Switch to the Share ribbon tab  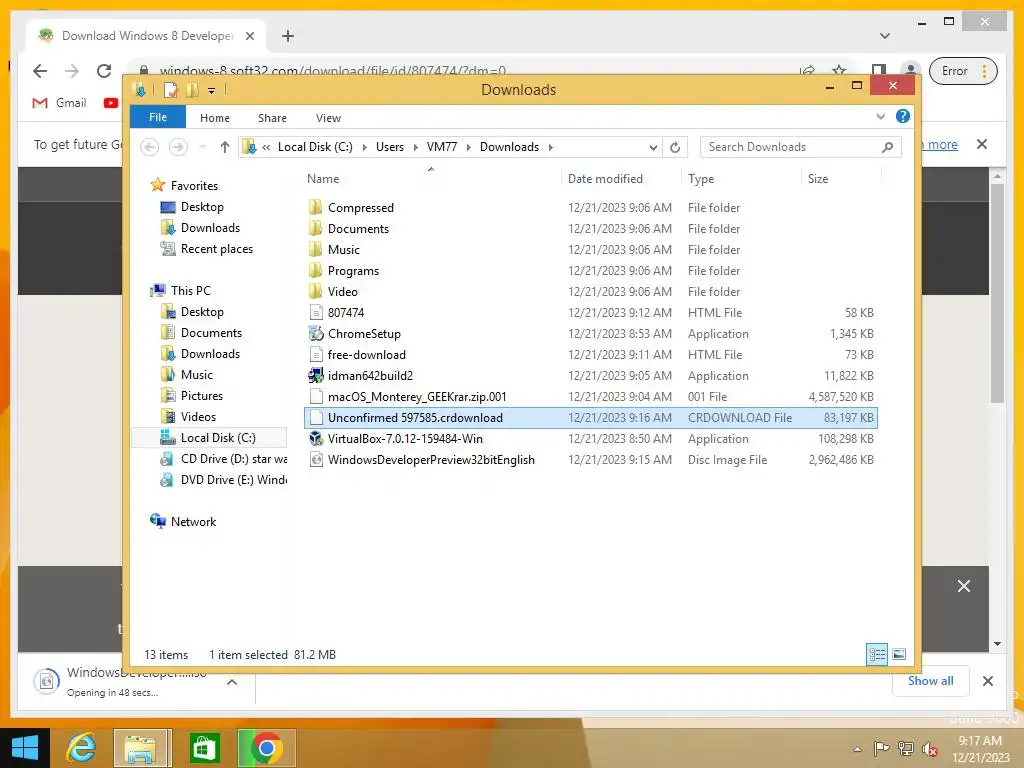click(x=272, y=118)
